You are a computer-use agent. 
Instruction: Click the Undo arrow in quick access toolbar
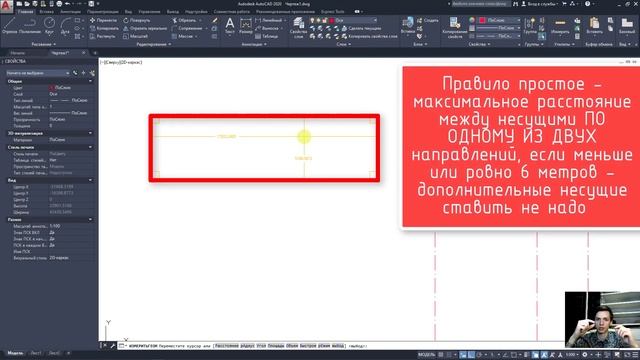click(67, 4)
